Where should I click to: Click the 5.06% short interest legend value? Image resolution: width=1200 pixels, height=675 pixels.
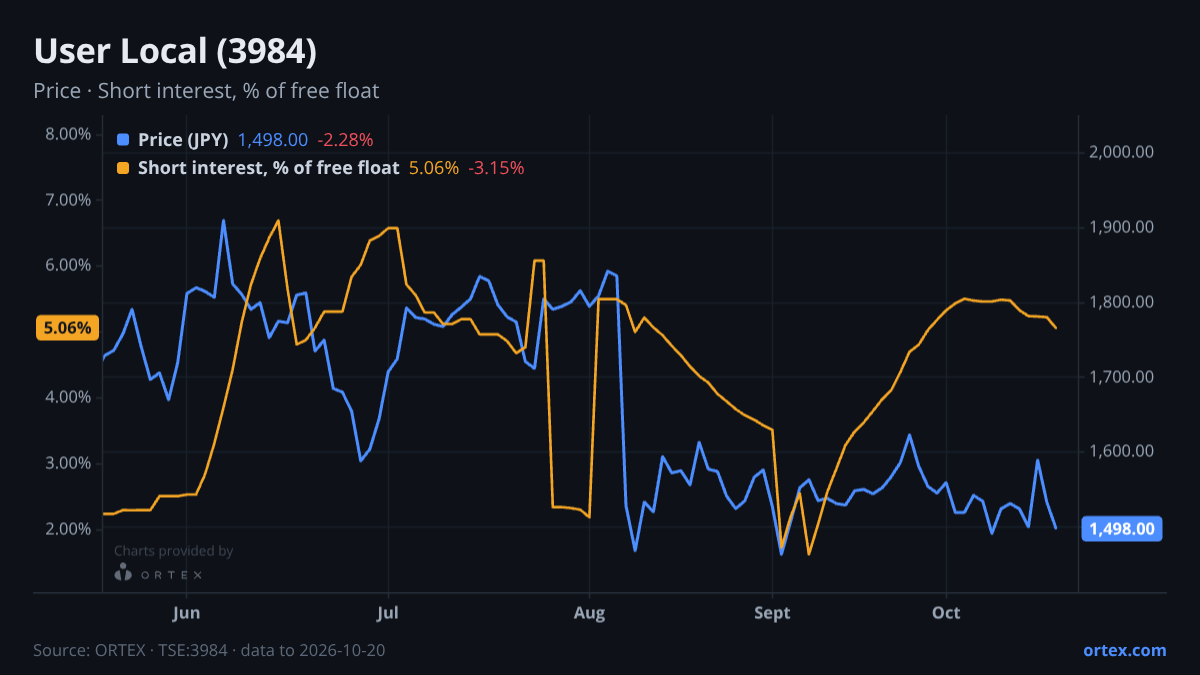[x=434, y=168]
